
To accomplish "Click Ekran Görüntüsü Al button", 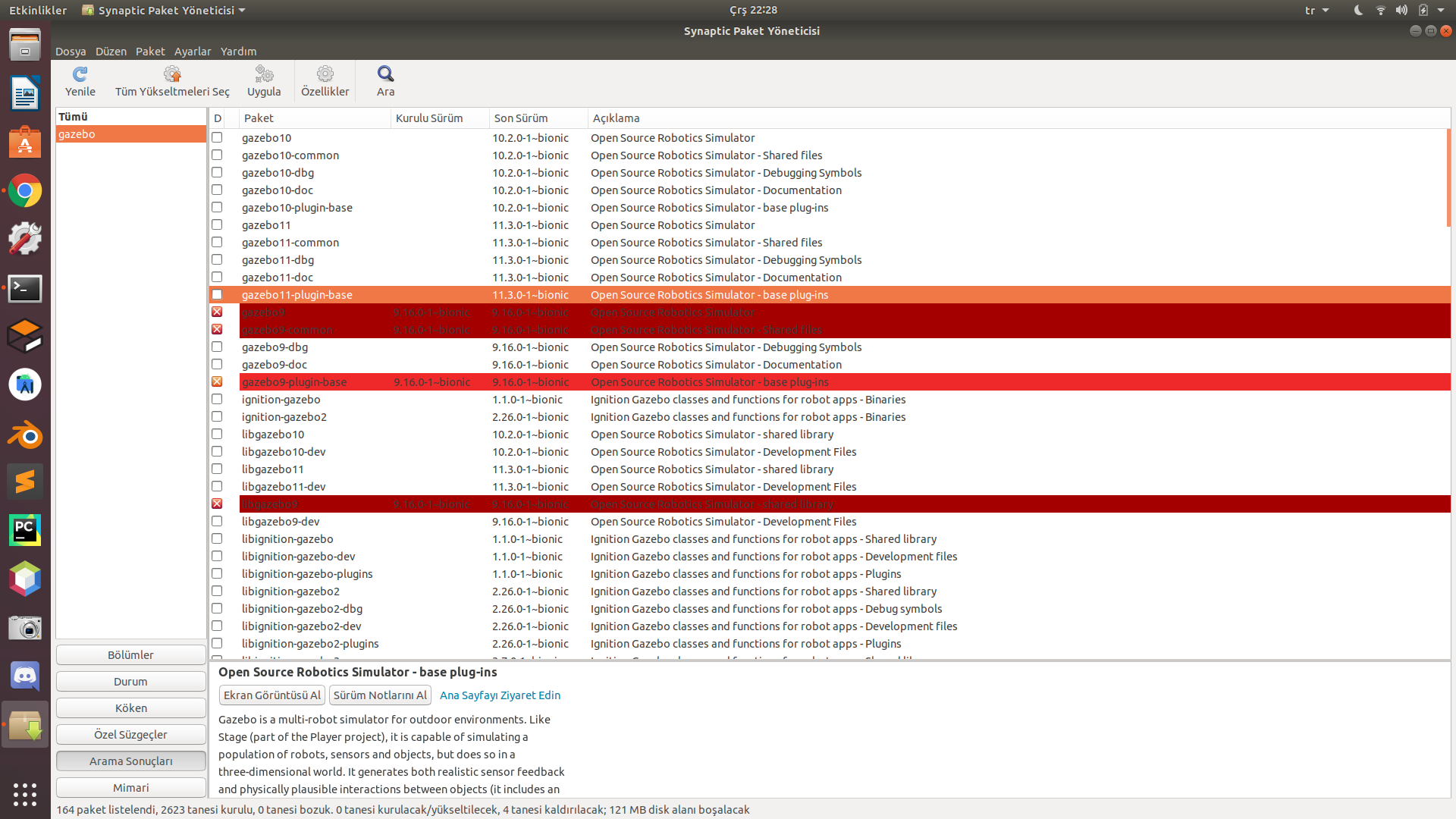I will click(271, 695).
